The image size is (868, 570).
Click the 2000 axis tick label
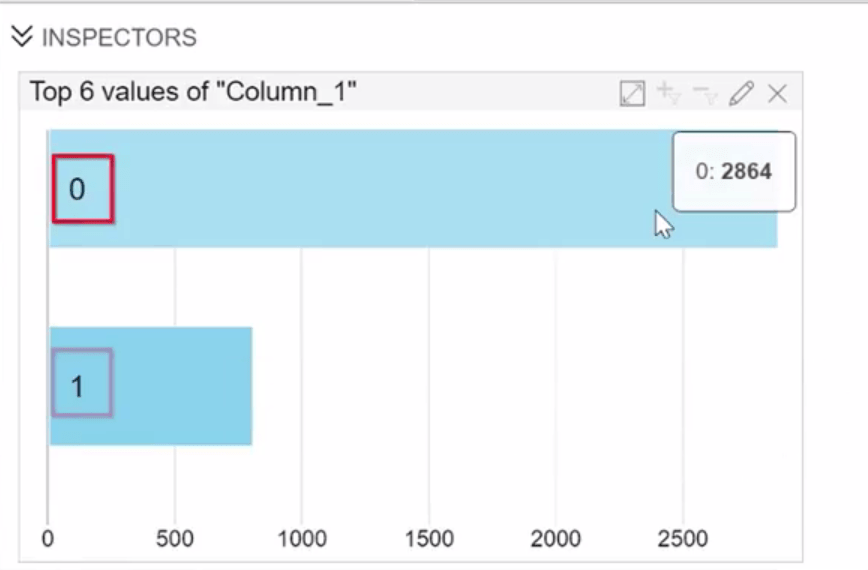point(556,539)
